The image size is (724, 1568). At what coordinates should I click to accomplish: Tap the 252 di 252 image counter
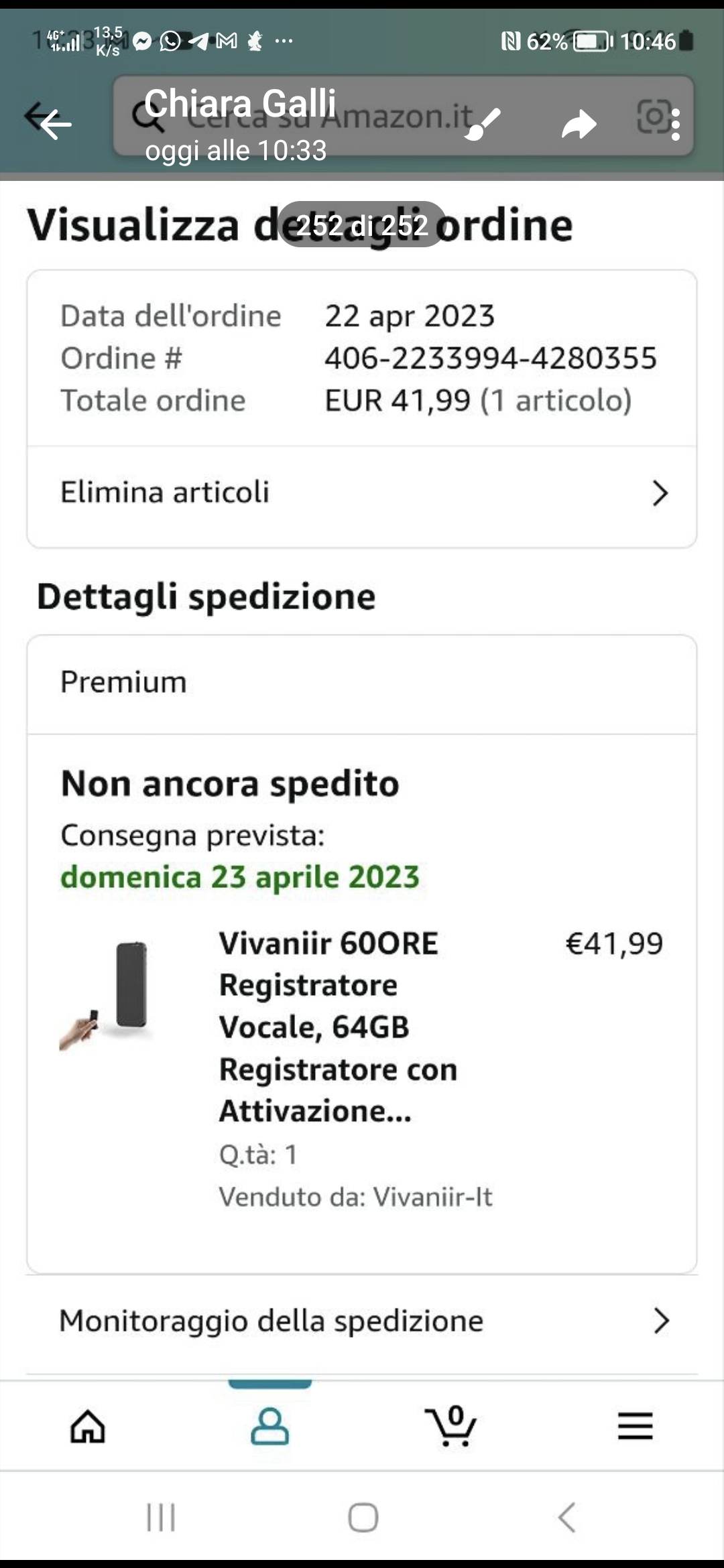362,225
